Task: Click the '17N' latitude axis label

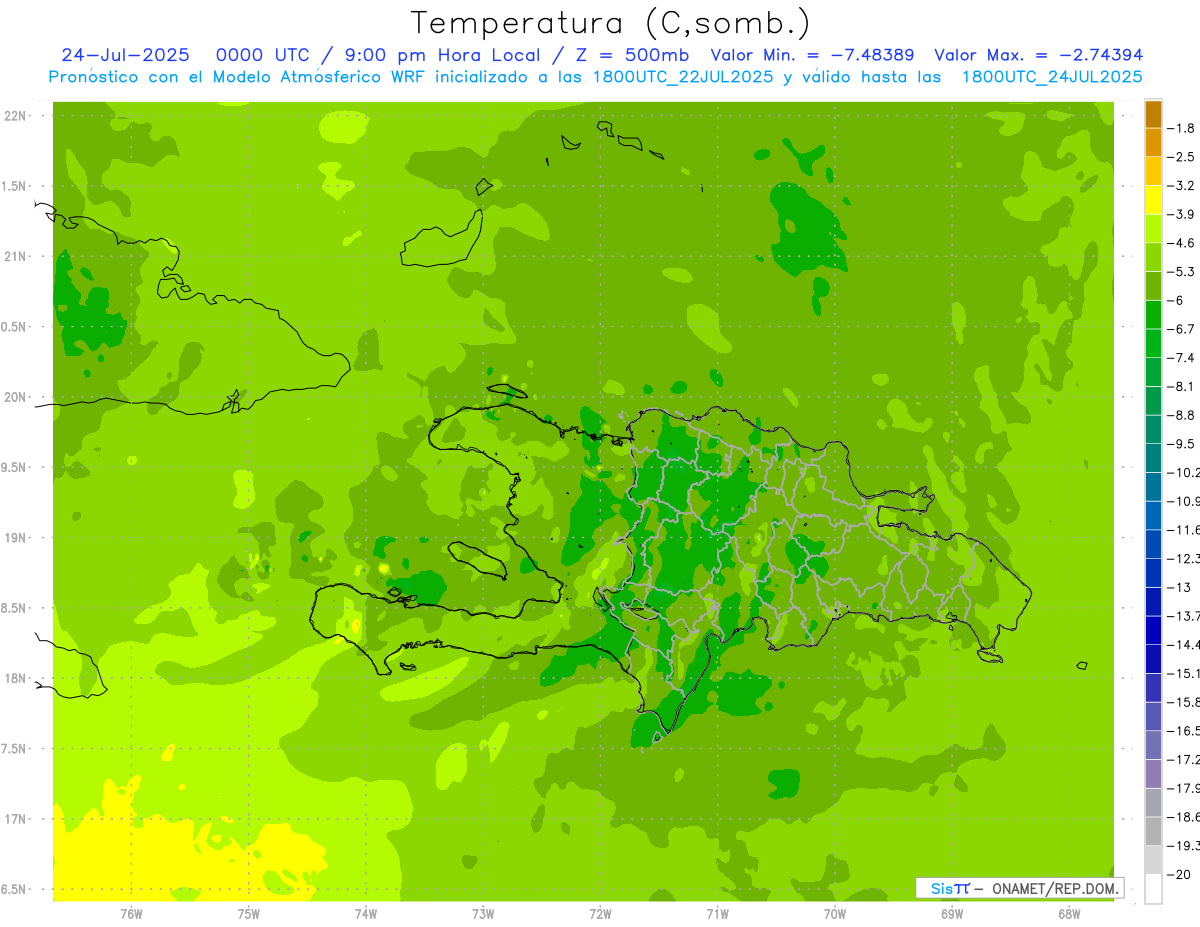Action: [15, 819]
